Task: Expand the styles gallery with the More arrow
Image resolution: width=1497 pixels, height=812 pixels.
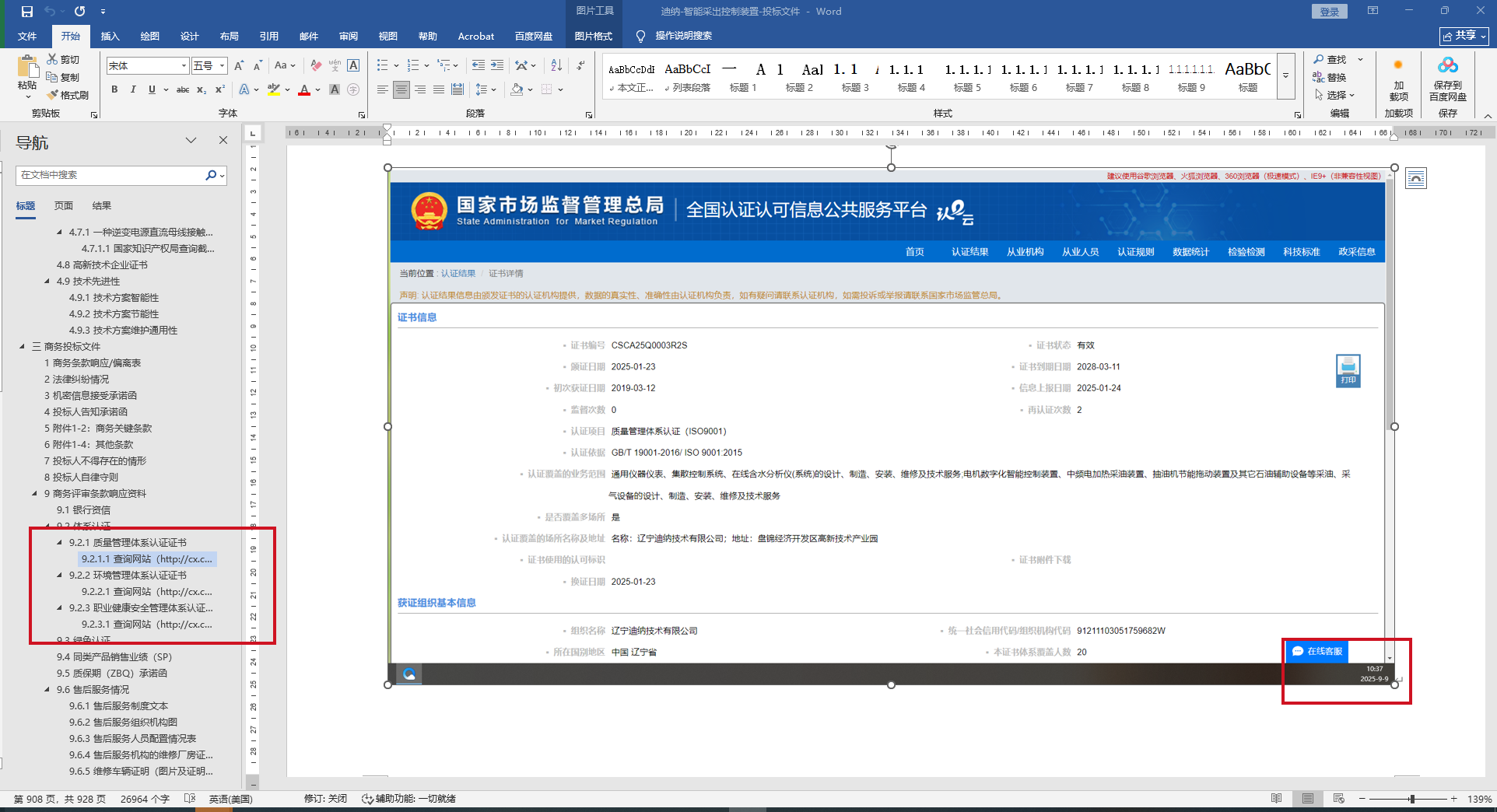Action: coord(1286,75)
